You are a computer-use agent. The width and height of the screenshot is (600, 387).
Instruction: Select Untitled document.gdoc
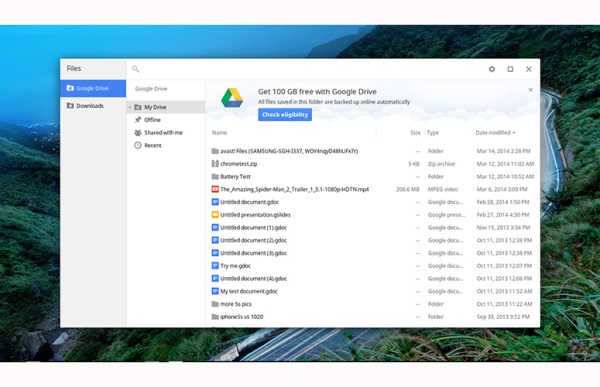click(x=373, y=202)
